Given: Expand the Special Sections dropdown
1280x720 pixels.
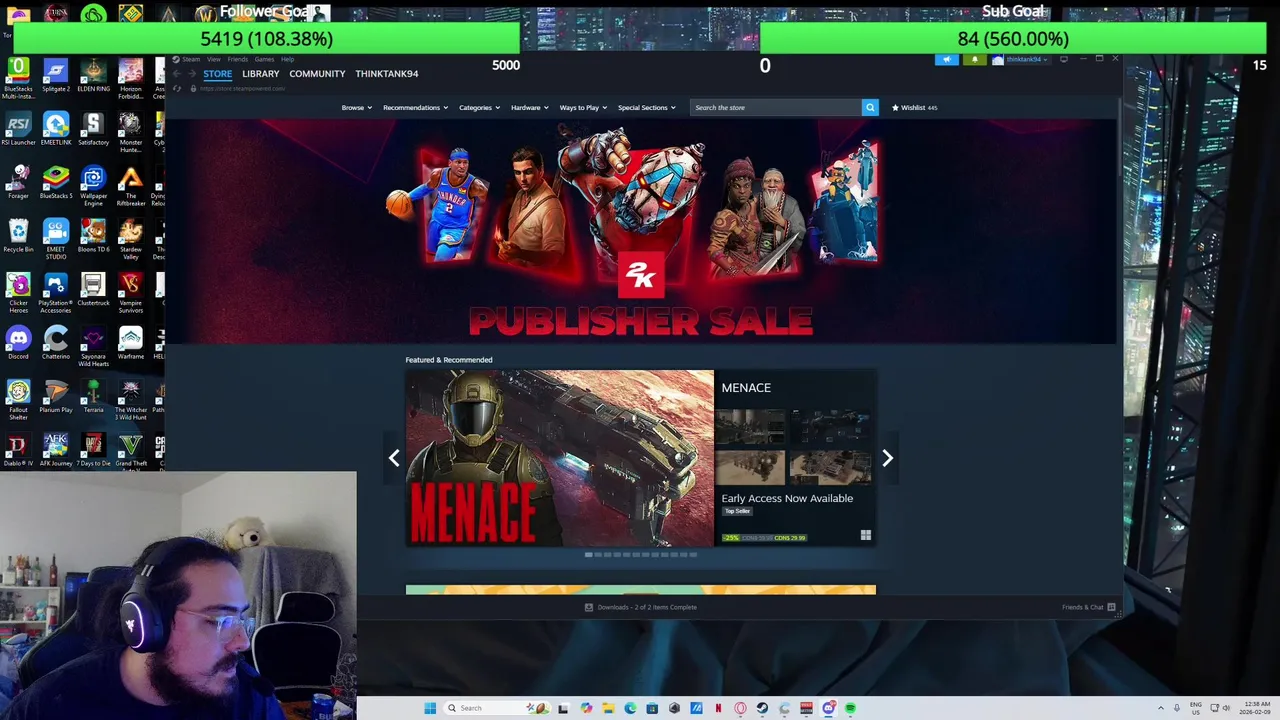Looking at the screenshot, I should 646,107.
